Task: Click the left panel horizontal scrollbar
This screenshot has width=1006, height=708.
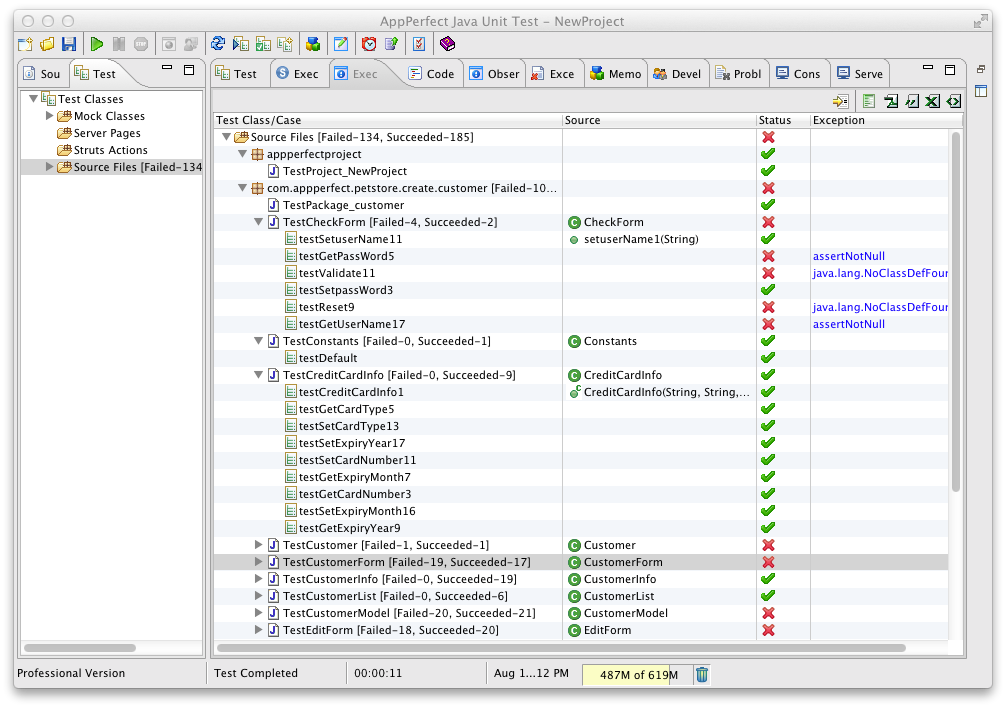Action: 80,648
